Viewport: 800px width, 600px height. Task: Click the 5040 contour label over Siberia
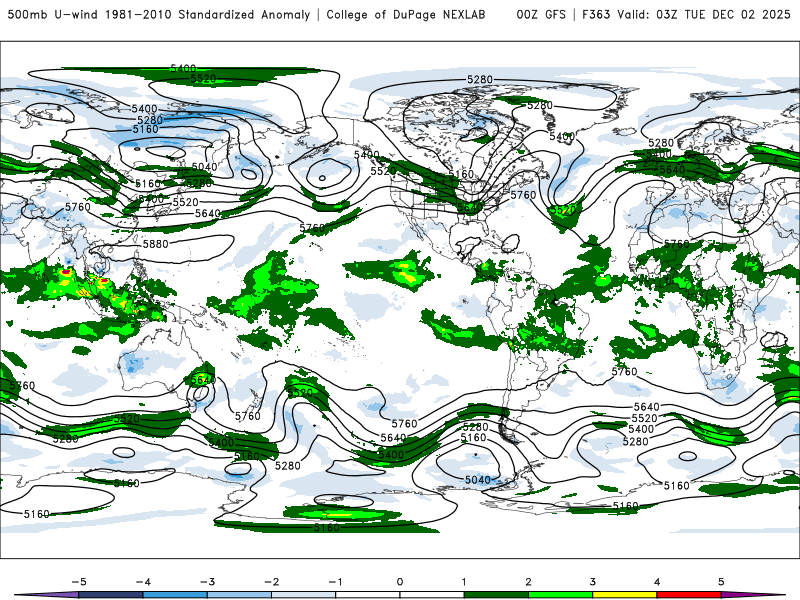pos(204,167)
